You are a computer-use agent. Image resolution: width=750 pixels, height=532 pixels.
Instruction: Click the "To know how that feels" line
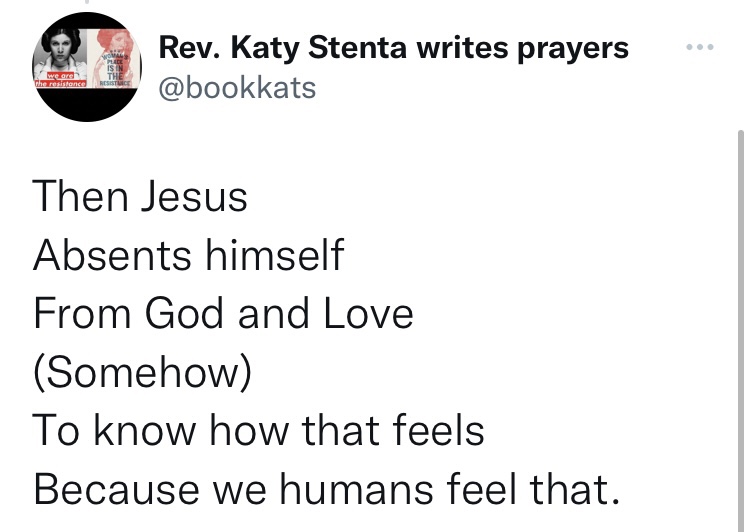coord(259,431)
